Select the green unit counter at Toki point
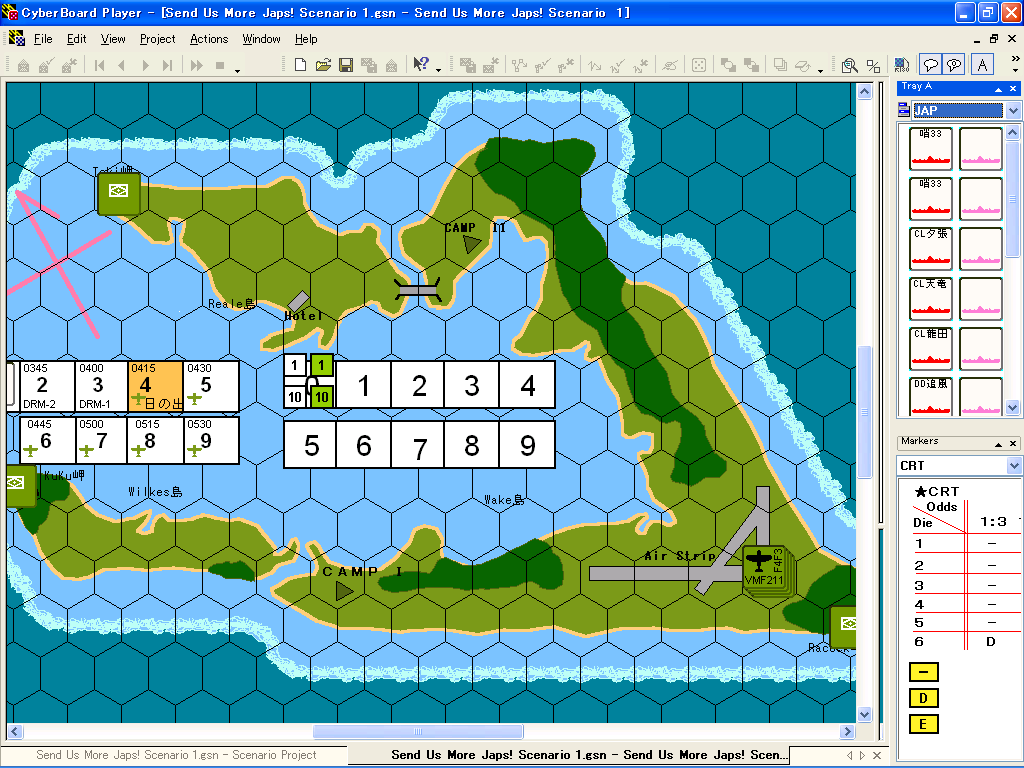Viewport: 1024px width, 768px height. pos(118,194)
